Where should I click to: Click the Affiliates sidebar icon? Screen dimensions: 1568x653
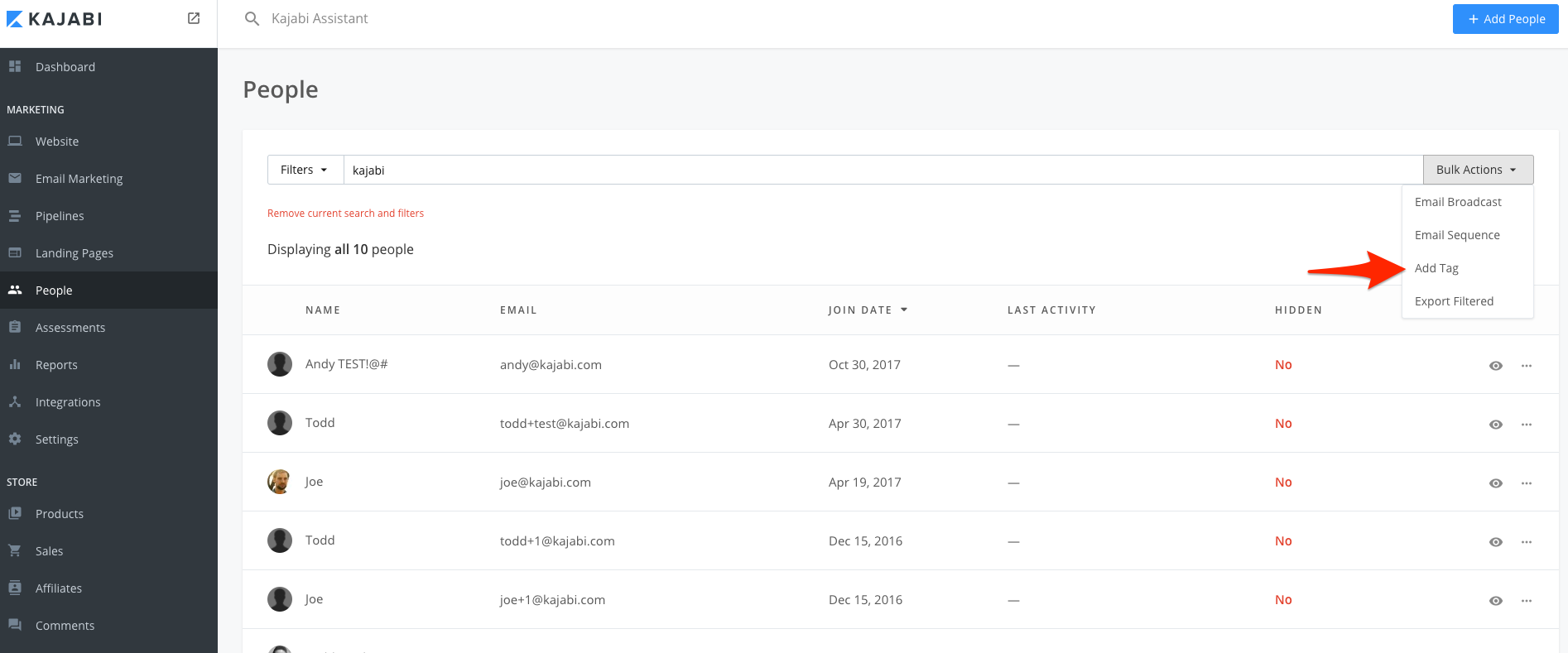coord(15,588)
